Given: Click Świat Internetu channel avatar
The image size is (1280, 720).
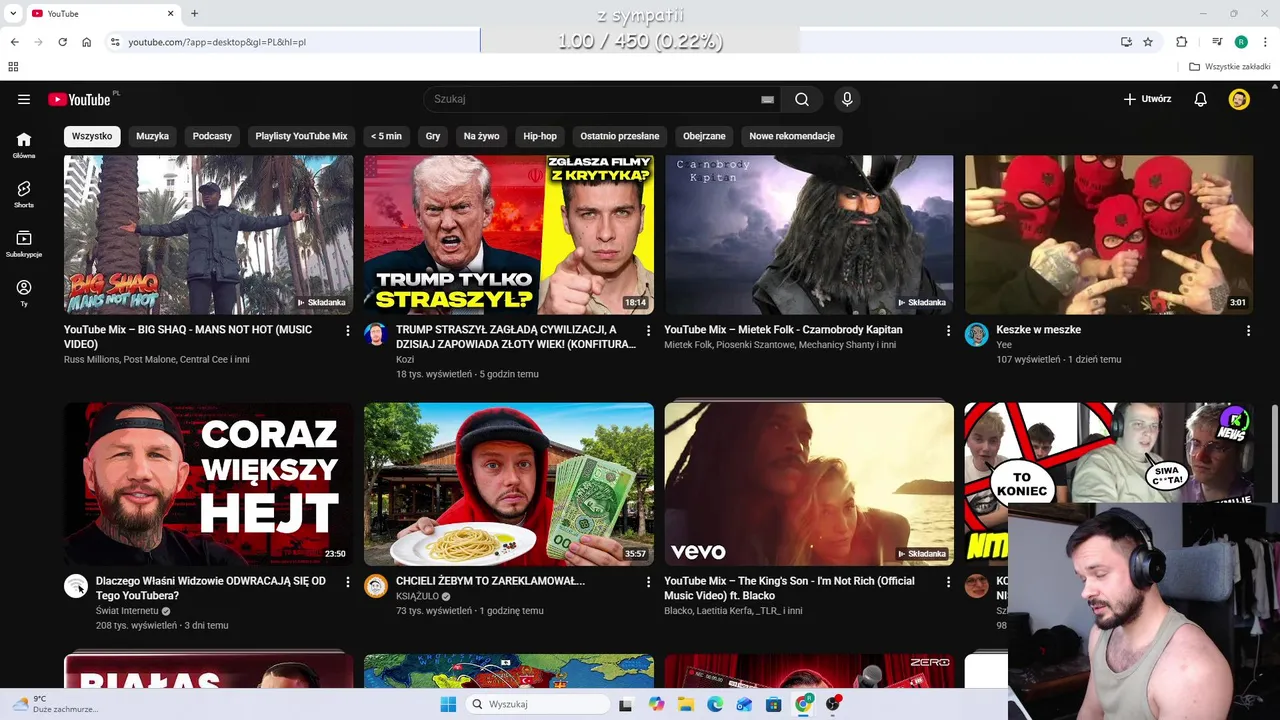Looking at the screenshot, I should point(76,586).
